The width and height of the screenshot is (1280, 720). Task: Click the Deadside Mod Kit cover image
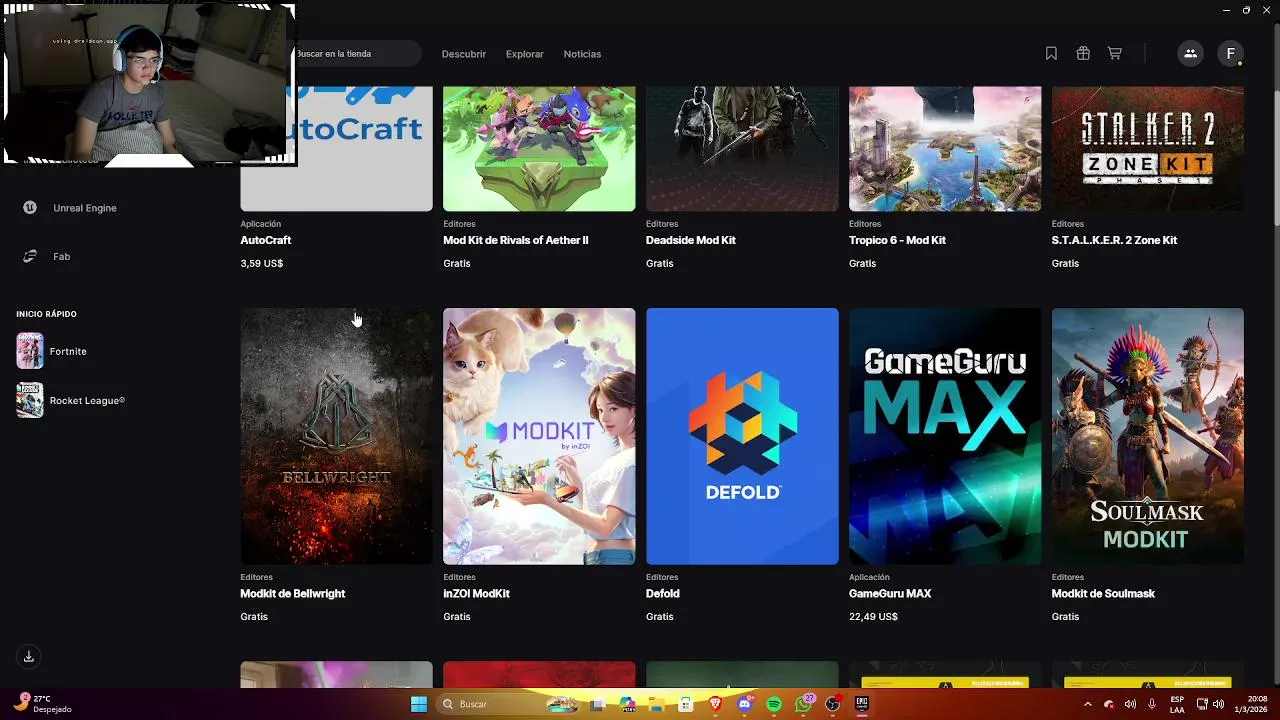click(742, 148)
